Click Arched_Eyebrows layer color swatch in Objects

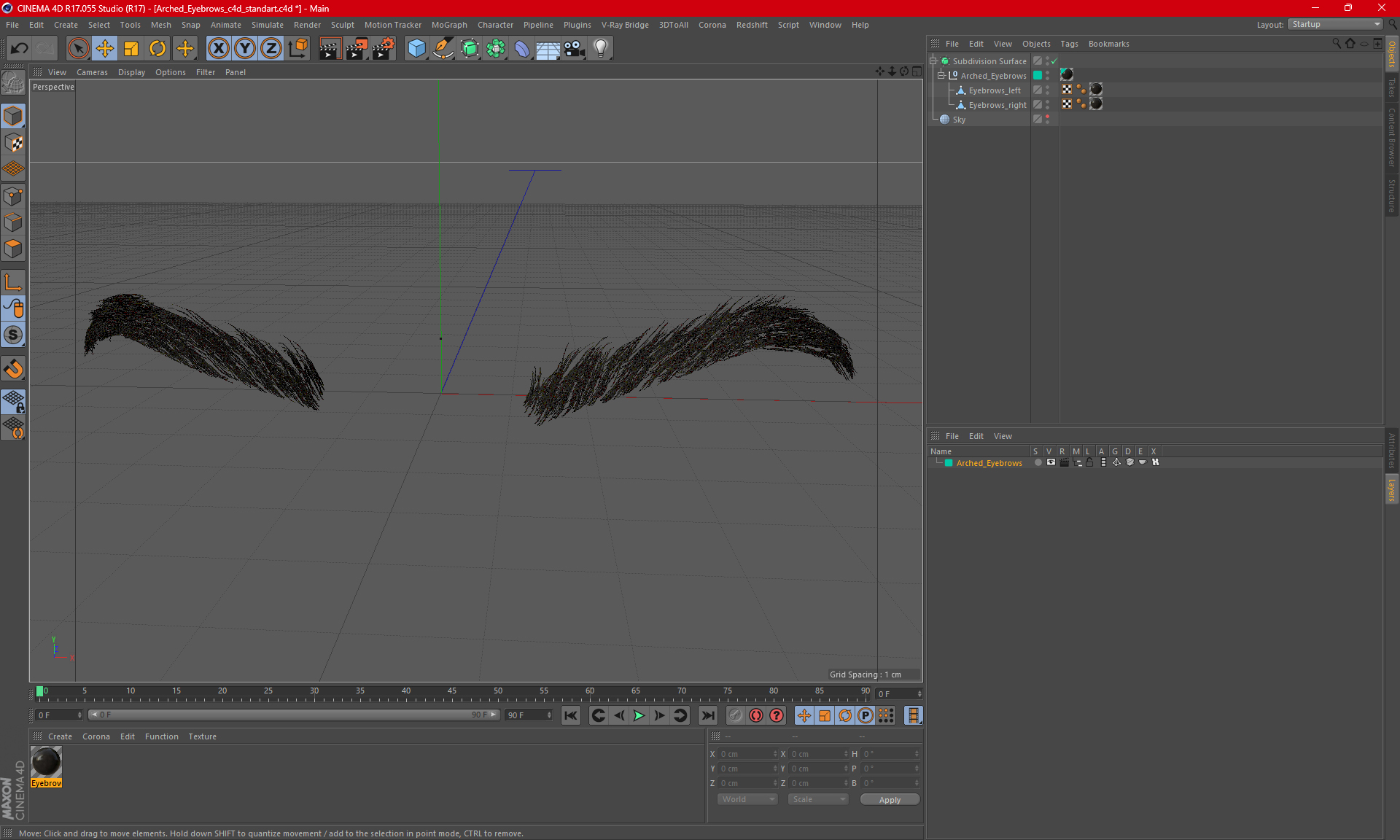[1038, 75]
